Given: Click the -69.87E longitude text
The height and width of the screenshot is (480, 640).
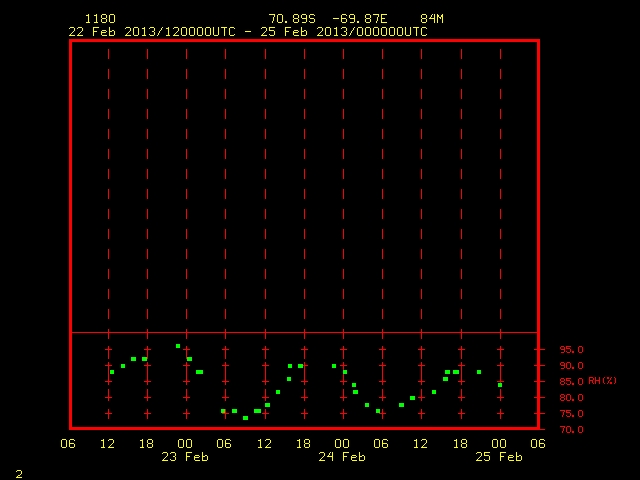Looking at the screenshot, I should click(x=359, y=19).
